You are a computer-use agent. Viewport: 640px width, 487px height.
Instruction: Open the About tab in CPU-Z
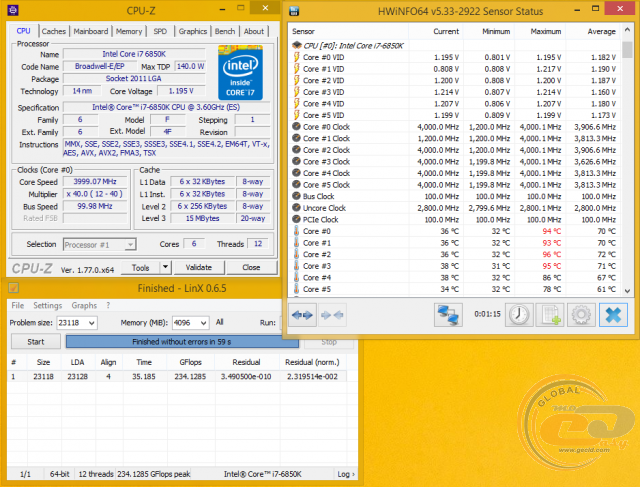click(254, 31)
